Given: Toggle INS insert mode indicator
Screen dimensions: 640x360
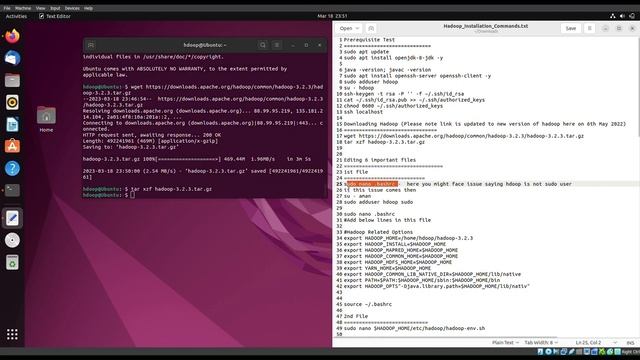Looking at the screenshot, I should pos(630,343).
